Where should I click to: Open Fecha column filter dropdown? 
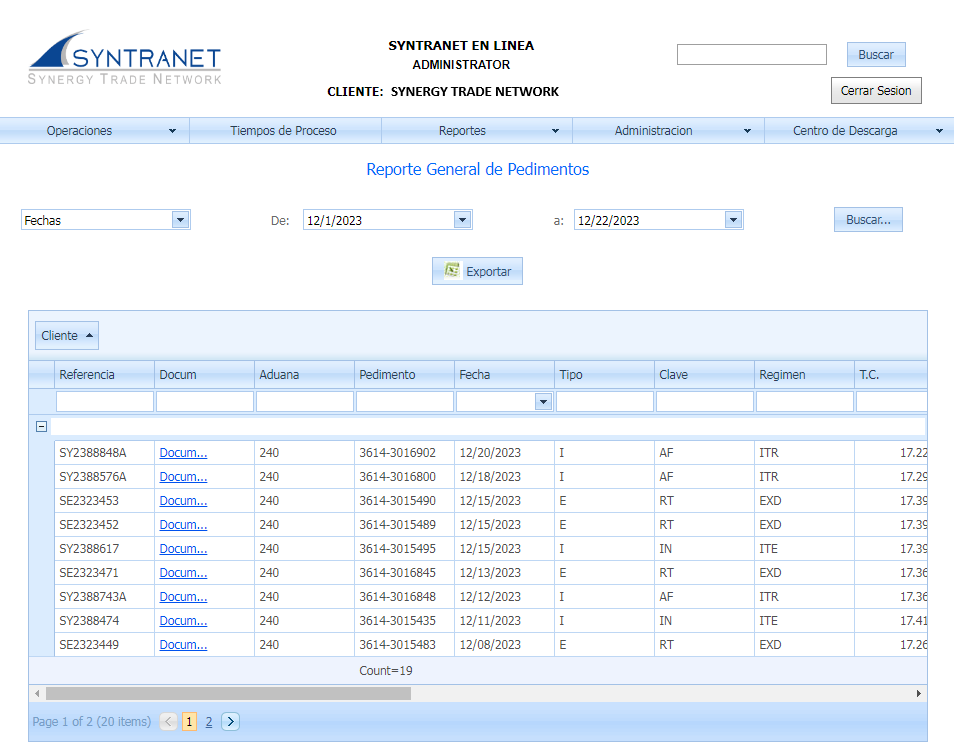click(x=543, y=401)
